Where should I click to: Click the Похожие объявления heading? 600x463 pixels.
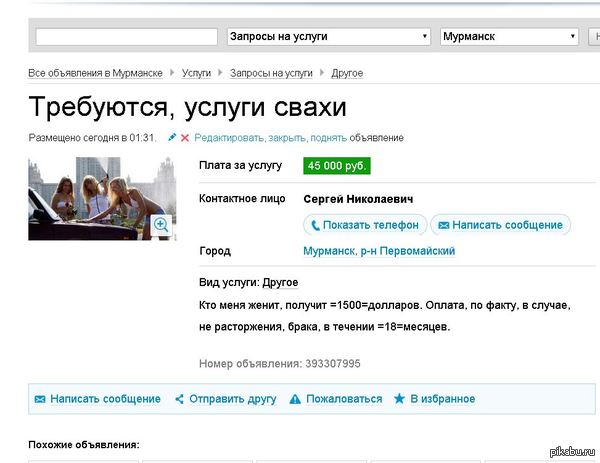(84, 445)
